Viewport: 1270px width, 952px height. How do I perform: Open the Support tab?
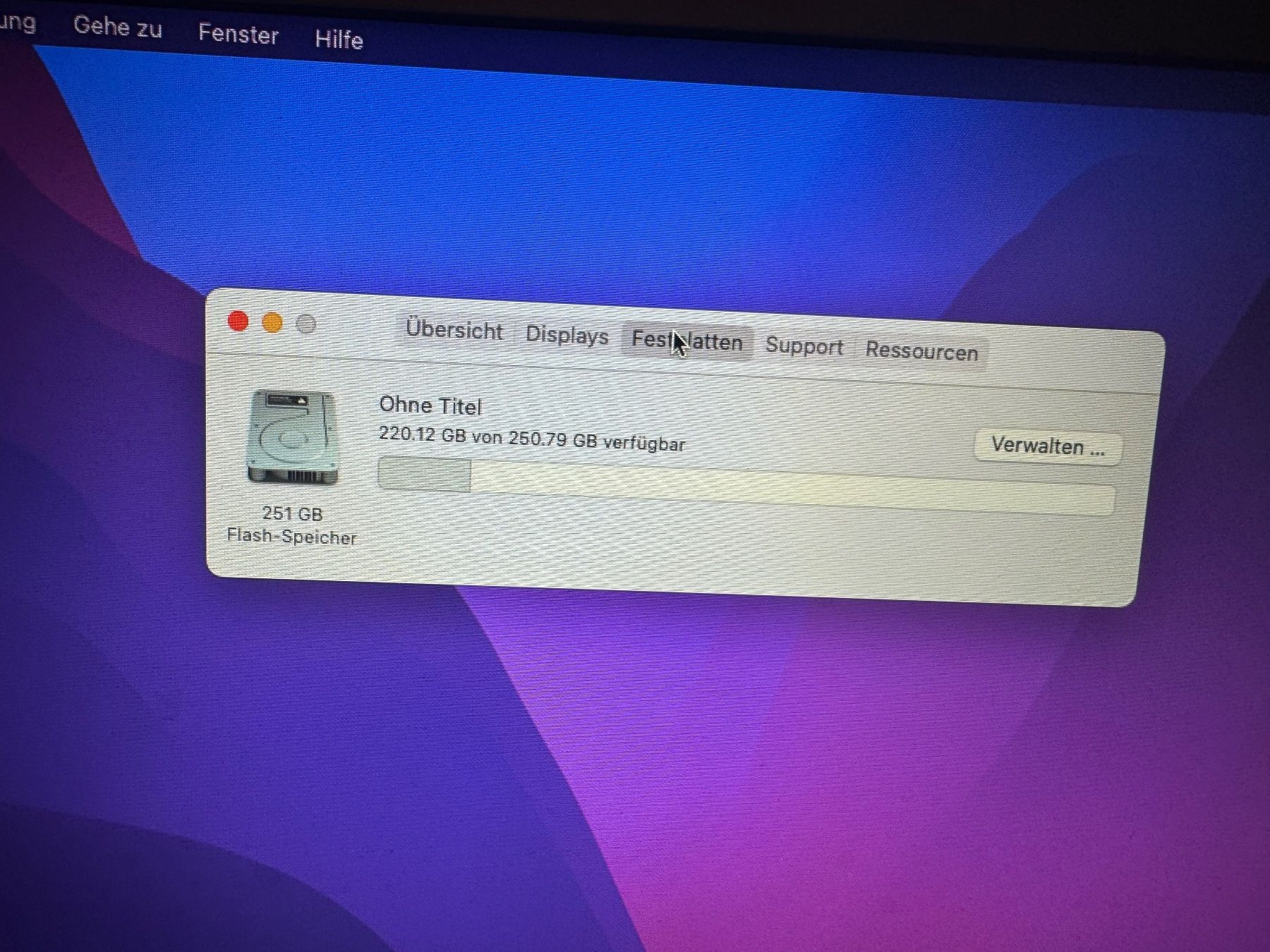click(x=804, y=346)
